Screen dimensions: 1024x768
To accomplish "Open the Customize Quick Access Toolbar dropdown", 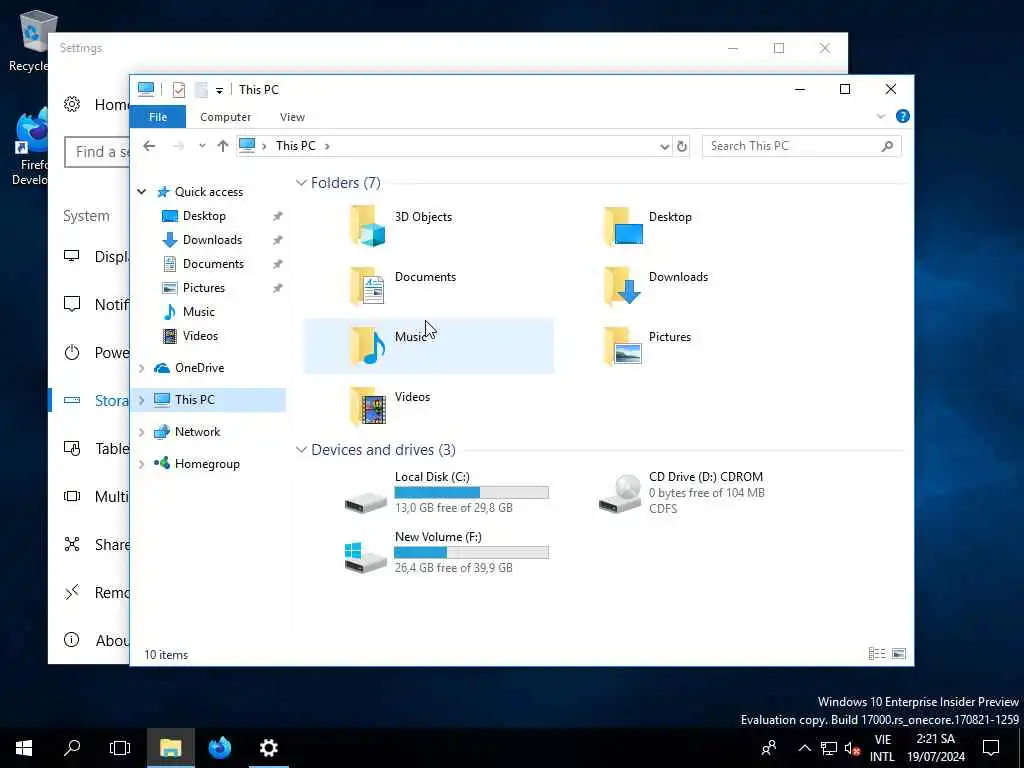I will [219, 90].
